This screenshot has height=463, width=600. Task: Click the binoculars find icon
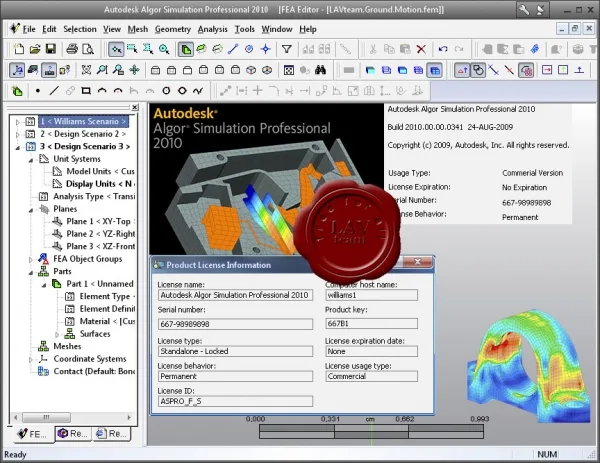tap(320, 70)
